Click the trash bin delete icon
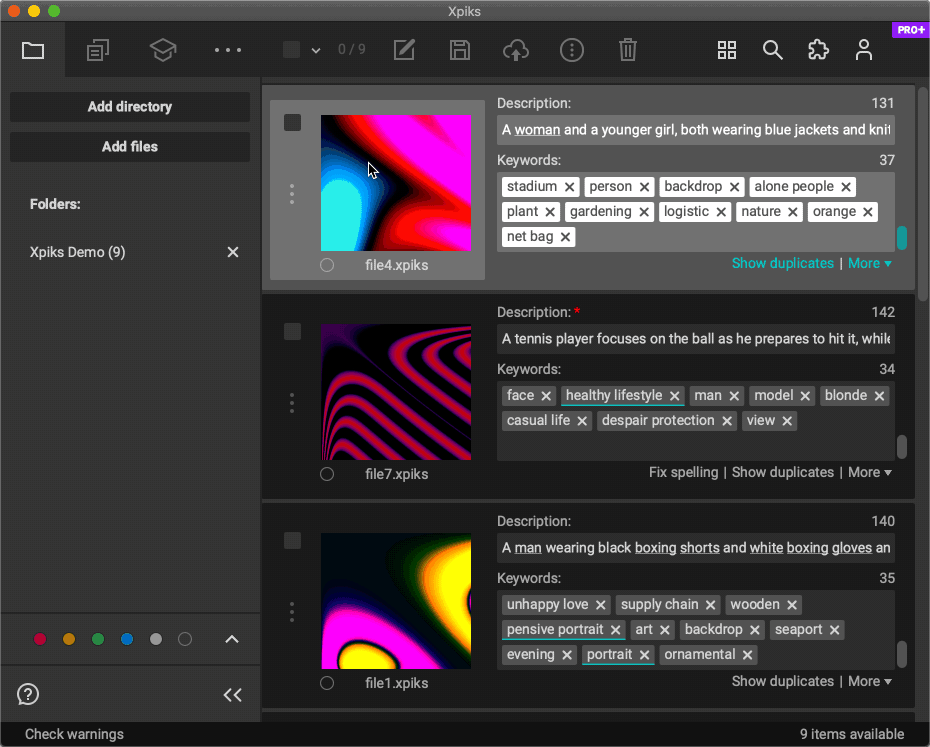The image size is (930, 747). [x=627, y=50]
